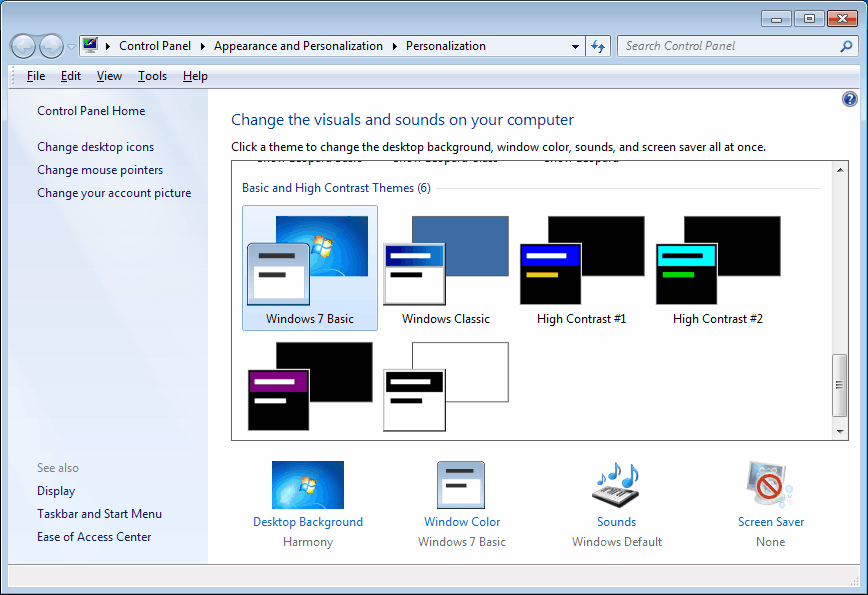
Task: Select the purple-titled High Contrast Black theme
Action: pyautogui.click(x=310, y=386)
